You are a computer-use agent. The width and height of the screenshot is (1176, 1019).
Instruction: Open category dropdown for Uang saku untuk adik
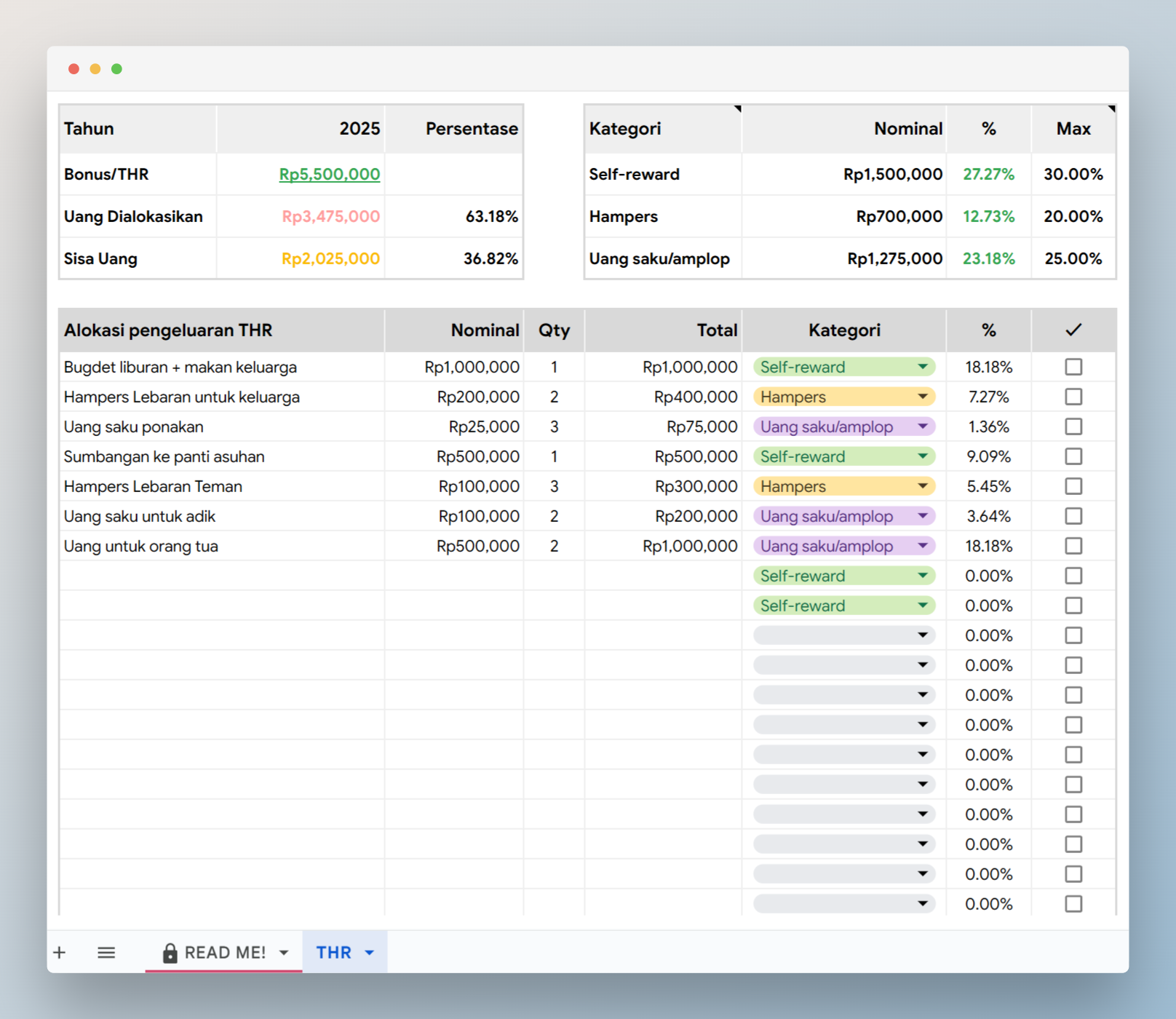point(844,516)
